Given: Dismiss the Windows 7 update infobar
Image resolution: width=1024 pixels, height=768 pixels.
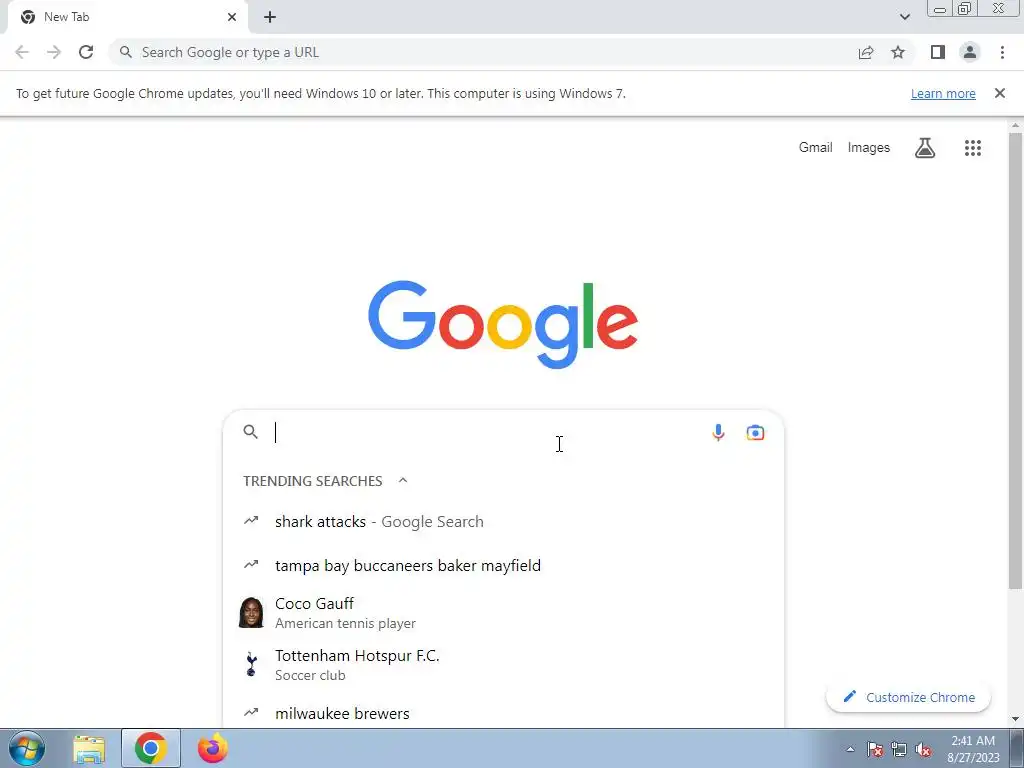Looking at the screenshot, I should click(999, 93).
